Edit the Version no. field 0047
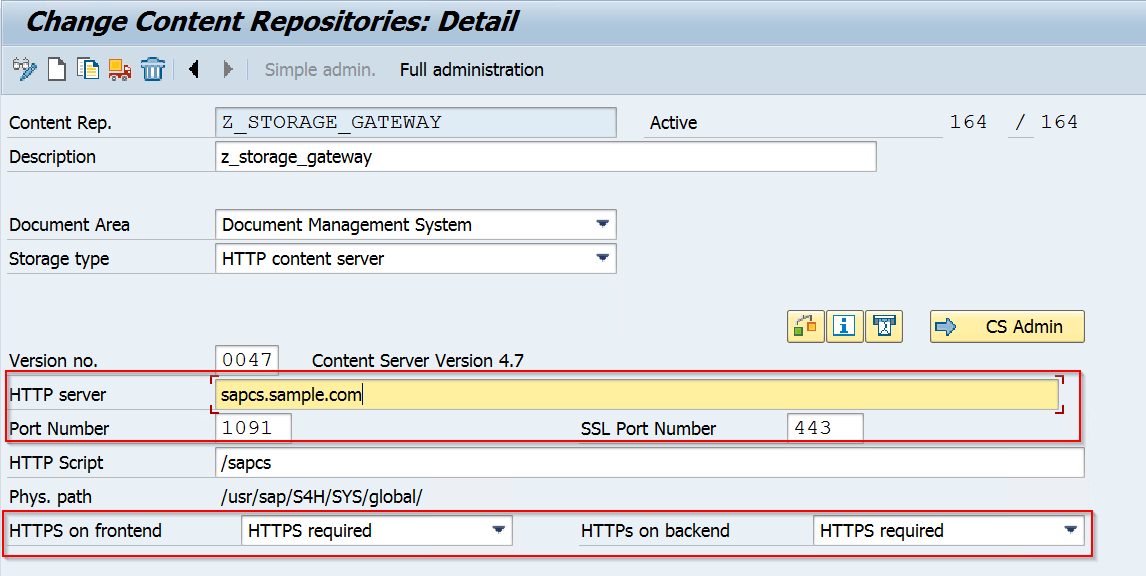 click(x=247, y=360)
